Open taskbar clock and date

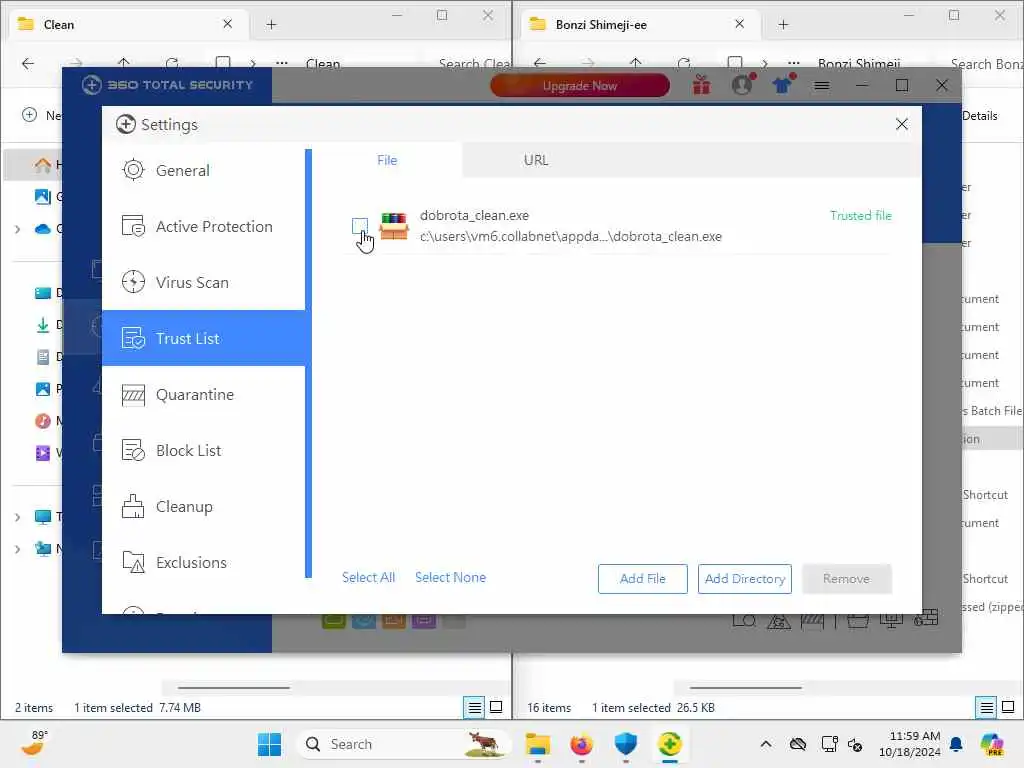coord(909,744)
